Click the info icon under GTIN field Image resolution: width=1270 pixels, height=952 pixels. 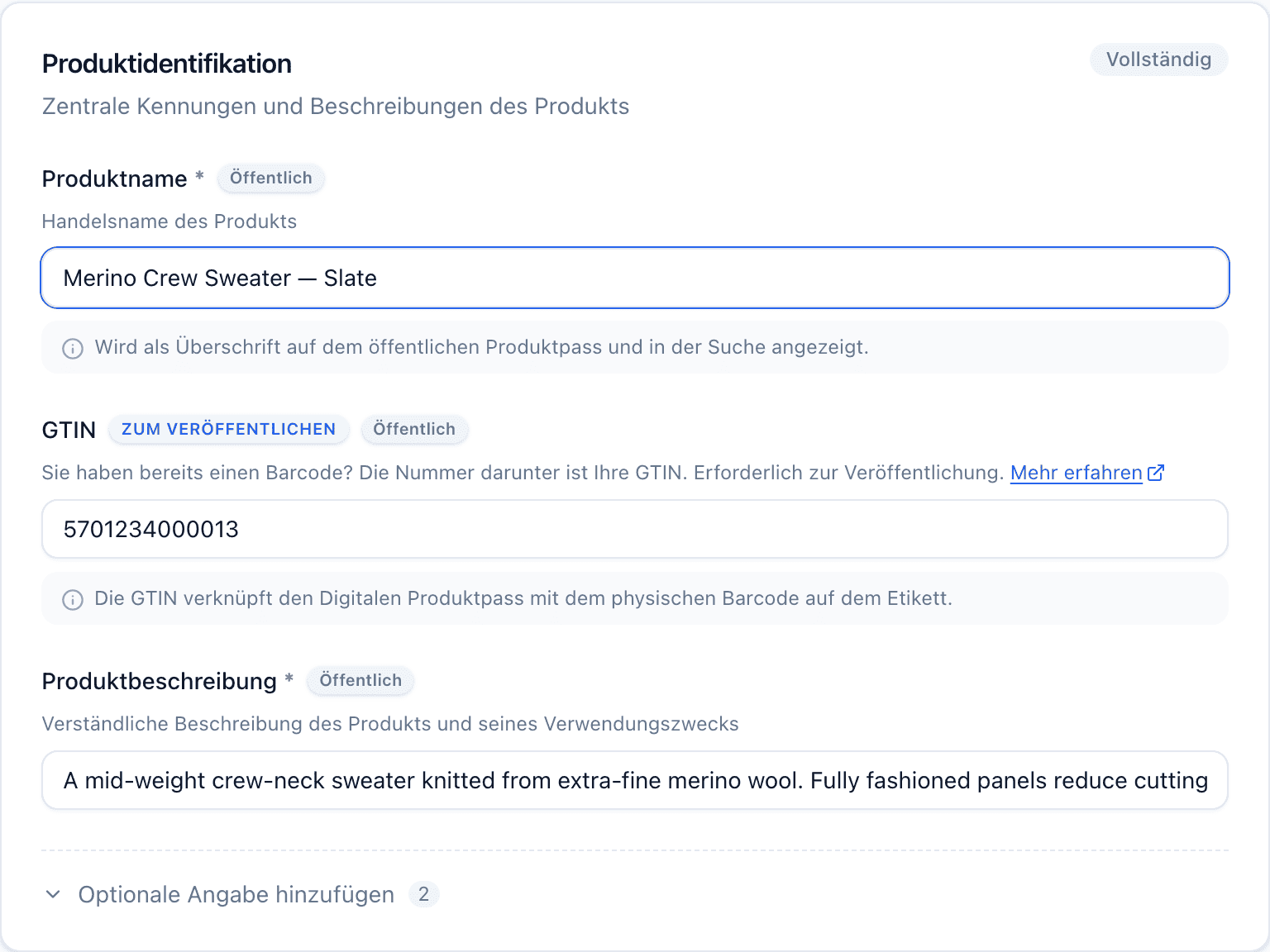point(73,599)
